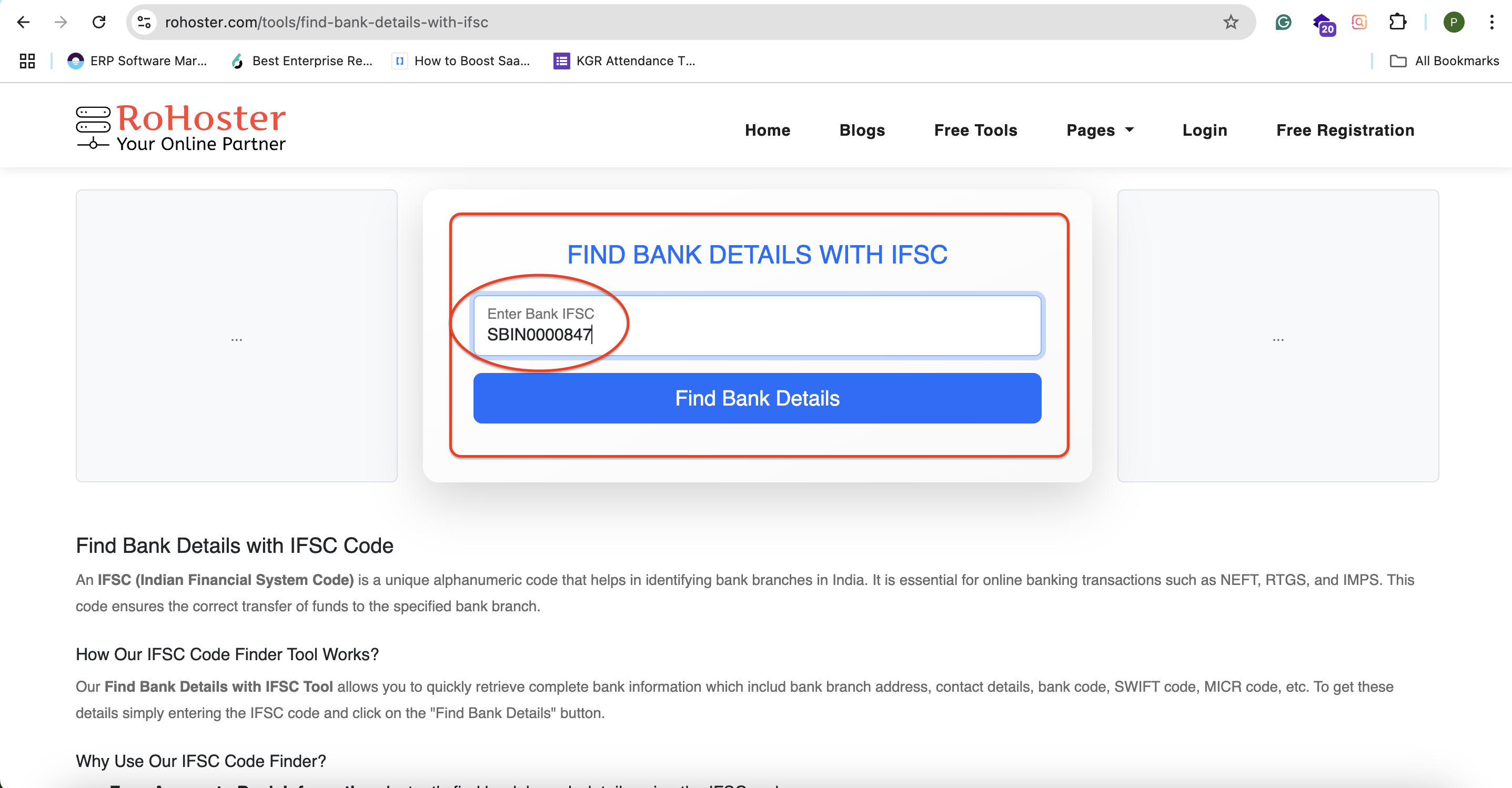This screenshot has height=788, width=1512.
Task: Click the RoHoster logo
Action: click(181, 128)
